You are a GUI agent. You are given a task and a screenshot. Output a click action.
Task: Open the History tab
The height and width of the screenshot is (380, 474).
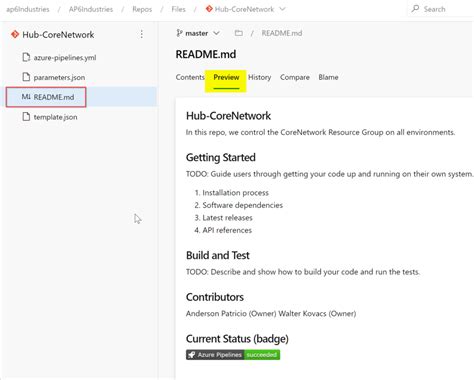259,77
